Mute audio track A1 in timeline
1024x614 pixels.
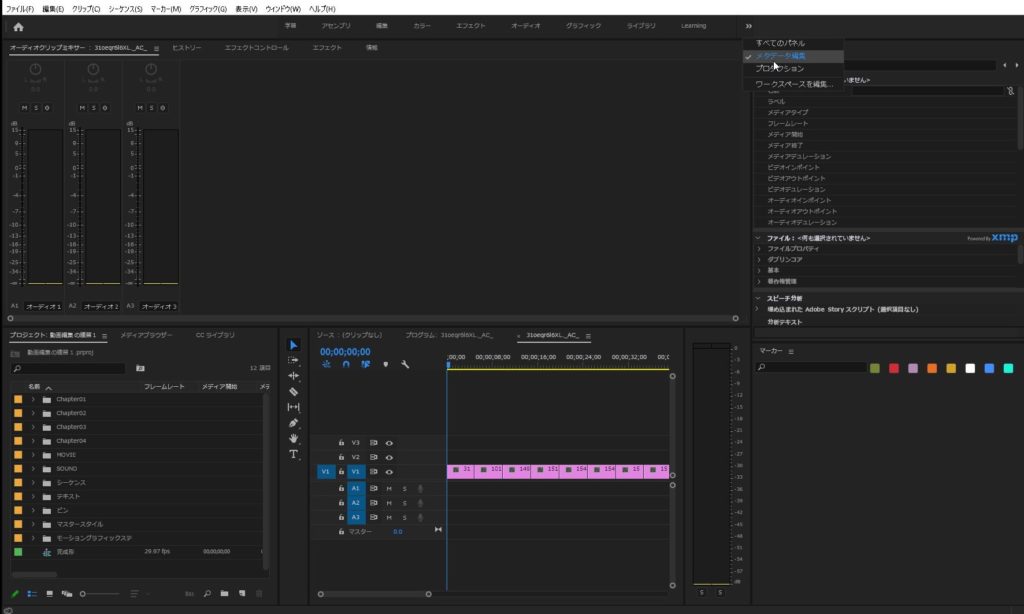[x=389, y=488]
